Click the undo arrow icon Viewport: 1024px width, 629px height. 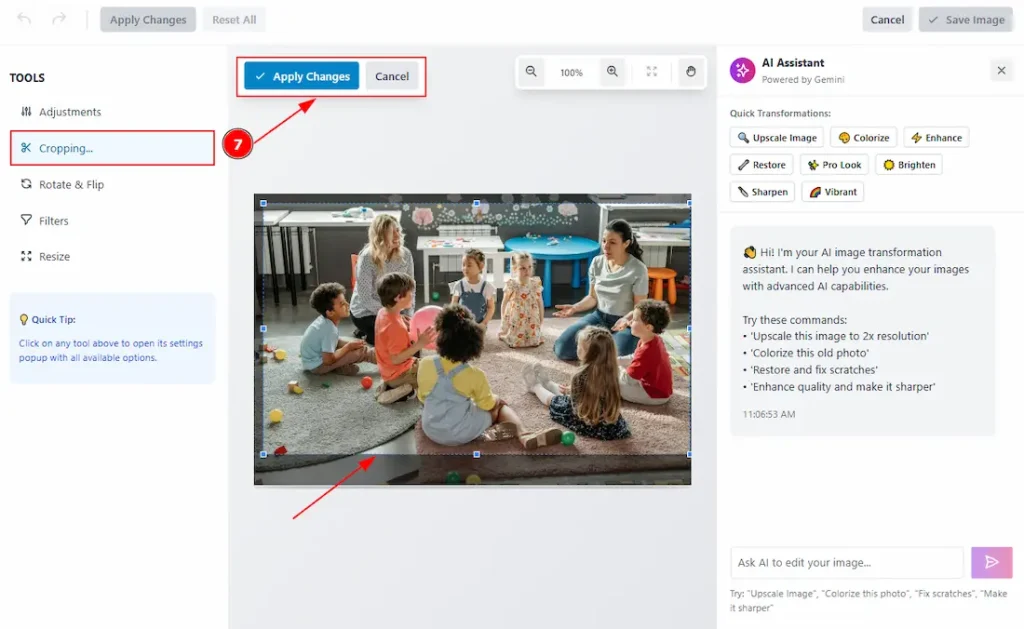pyautogui.click(x=24, y=19)
